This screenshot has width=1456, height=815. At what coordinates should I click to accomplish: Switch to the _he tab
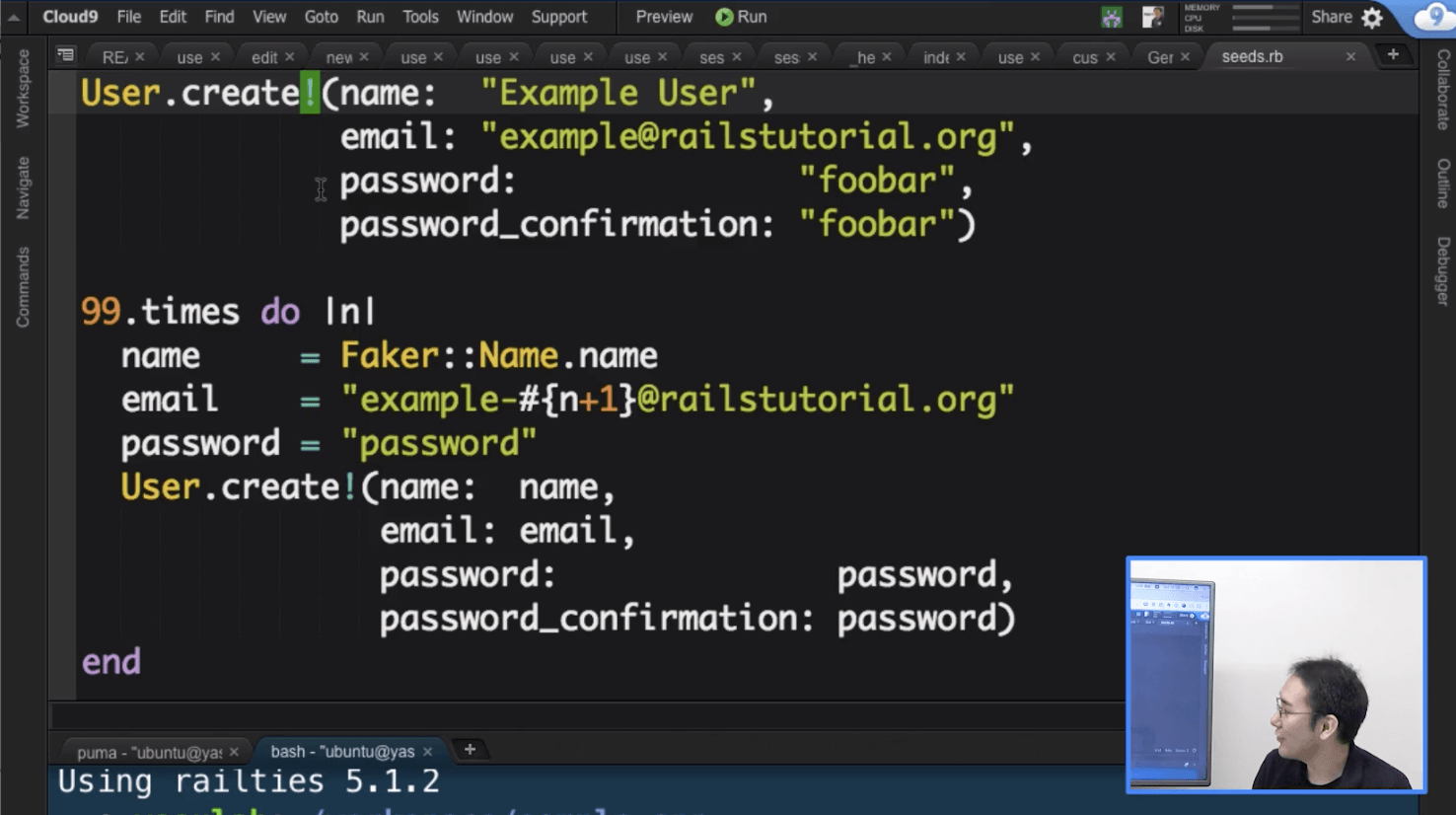coord(864,57)
